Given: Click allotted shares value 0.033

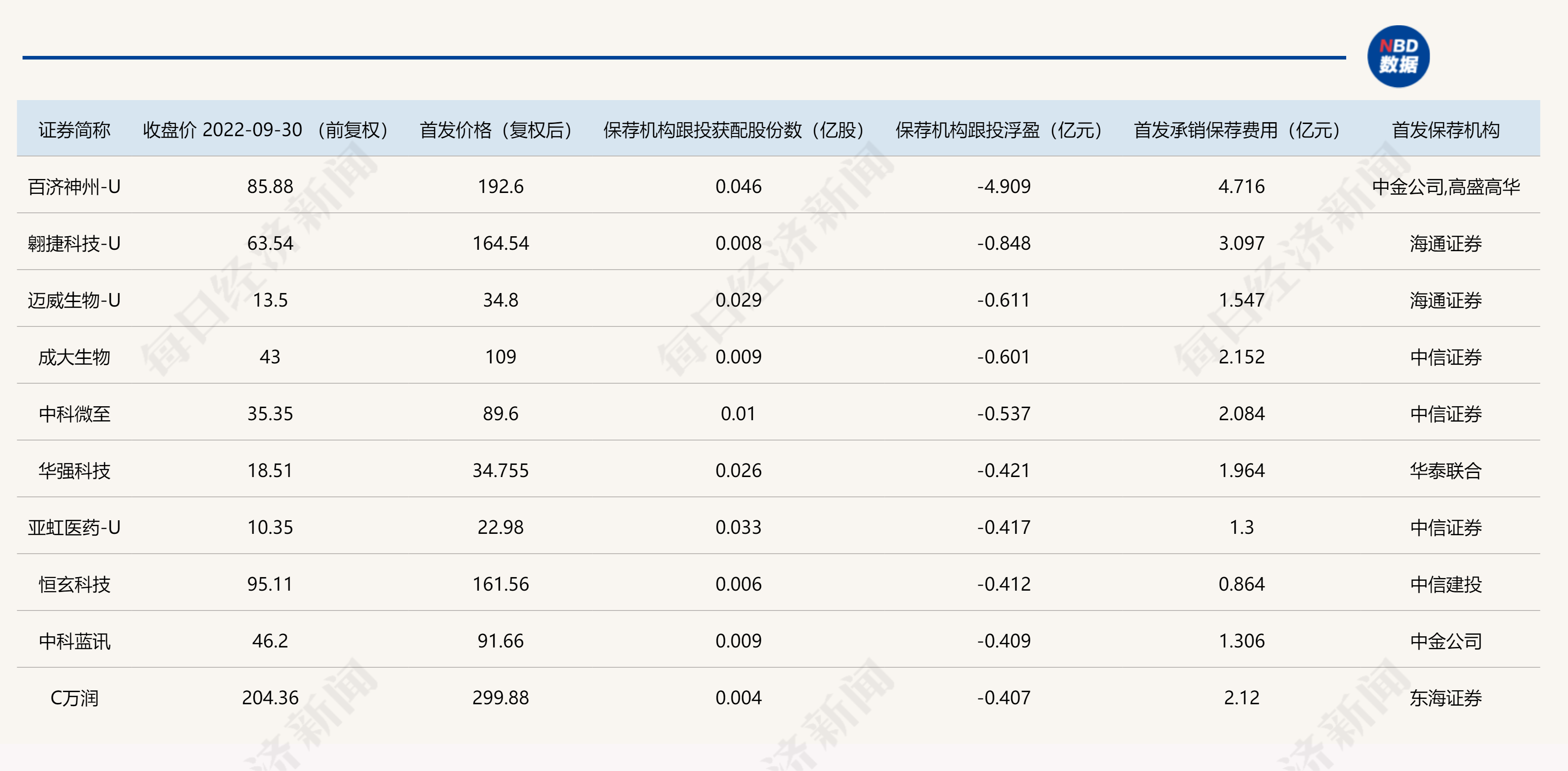Looking at the screenshot, I should 738,527.
